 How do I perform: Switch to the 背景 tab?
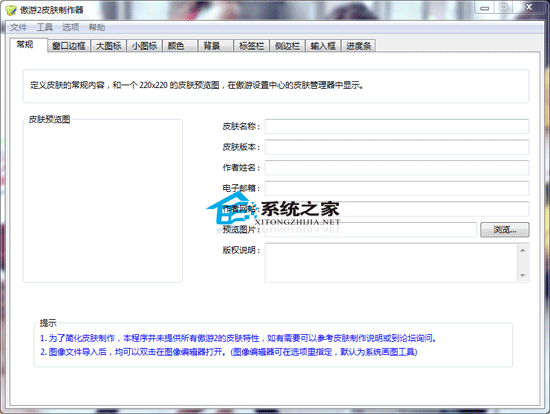[216, 46]
